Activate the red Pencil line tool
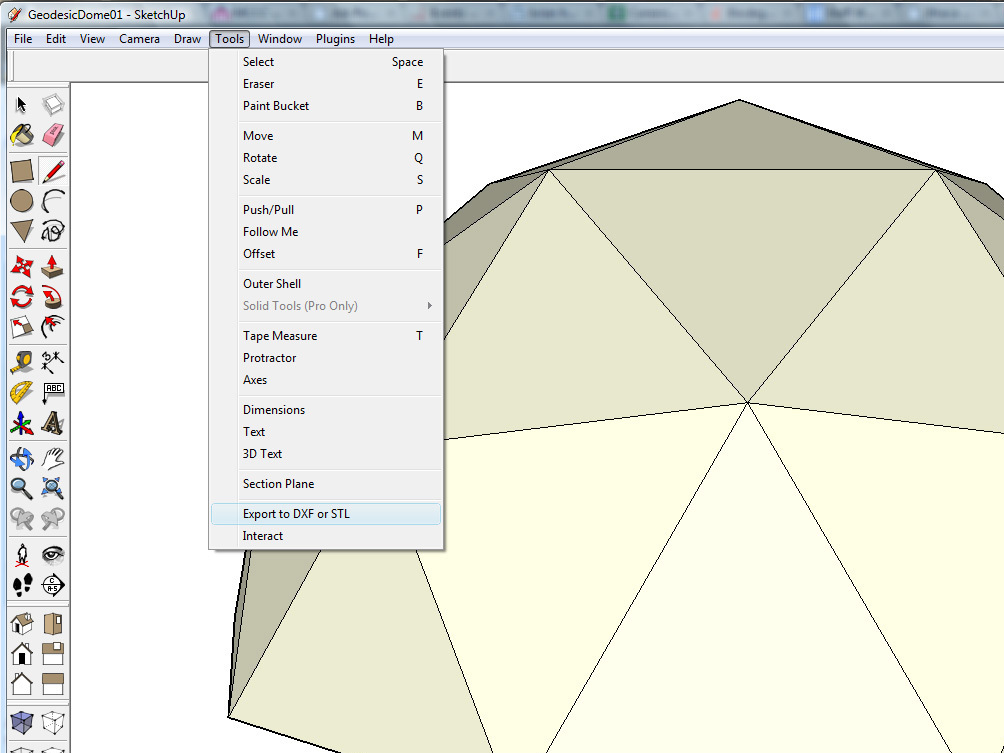 click(53, 171)
